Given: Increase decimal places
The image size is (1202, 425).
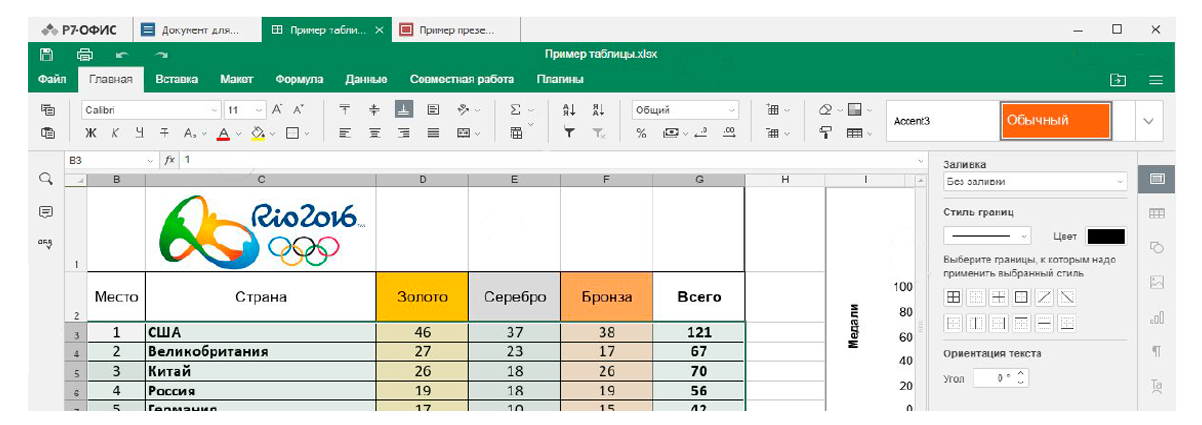Looking at the screenshot, I should coord(729,132).
